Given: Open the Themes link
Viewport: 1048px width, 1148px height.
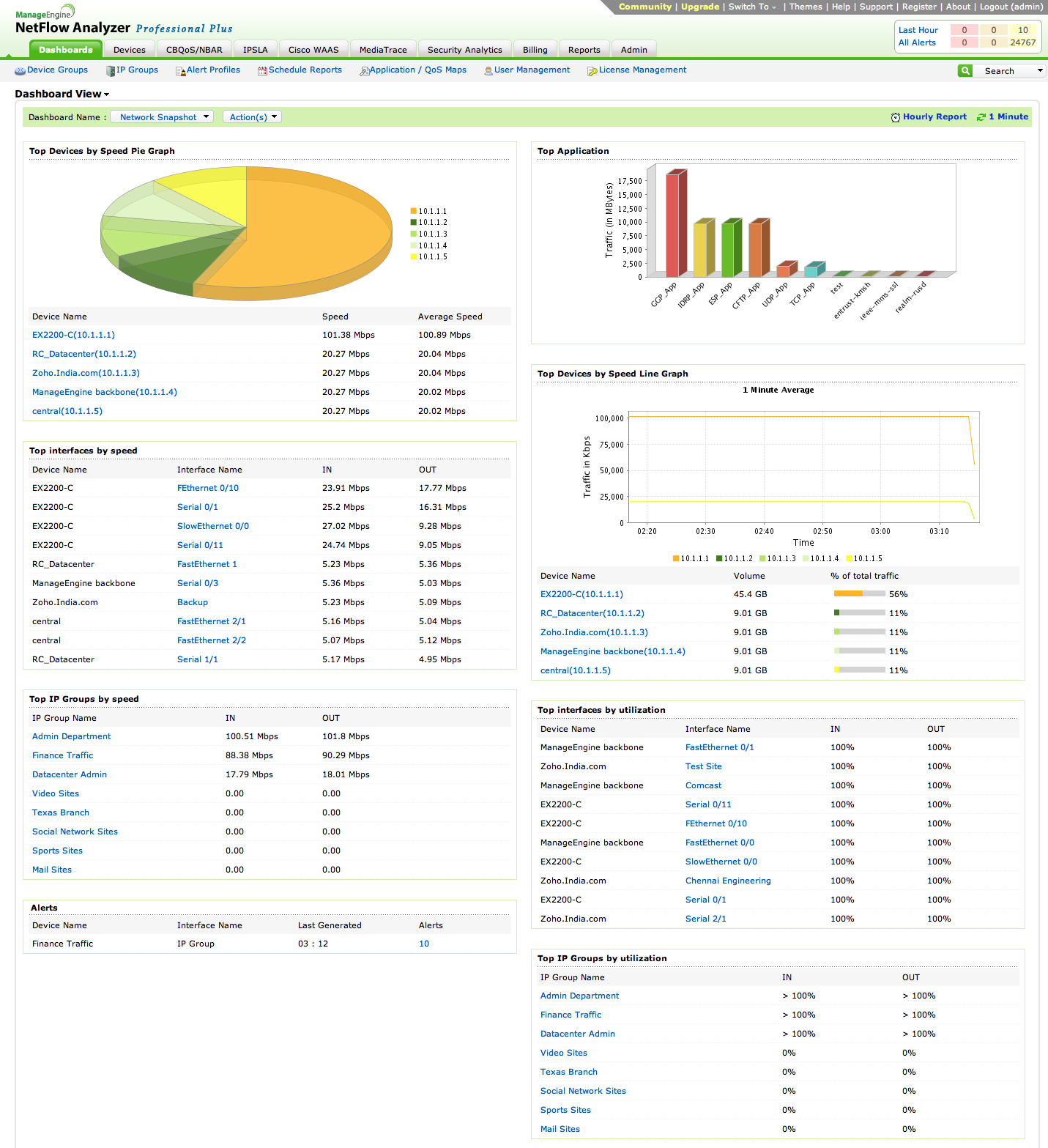Looking at the screenshot, I should click(x=806, y=7).
